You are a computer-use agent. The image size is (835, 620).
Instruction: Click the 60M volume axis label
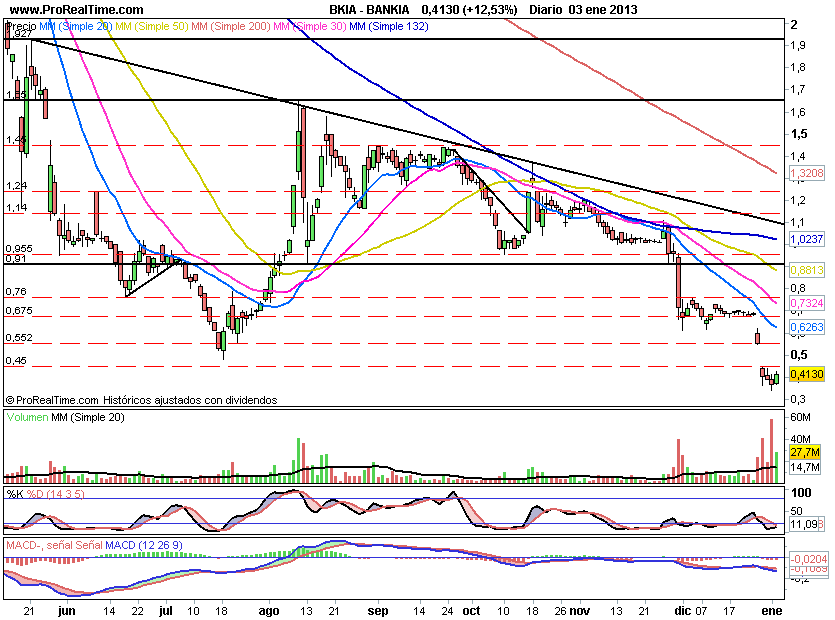(x=800, y=417)
